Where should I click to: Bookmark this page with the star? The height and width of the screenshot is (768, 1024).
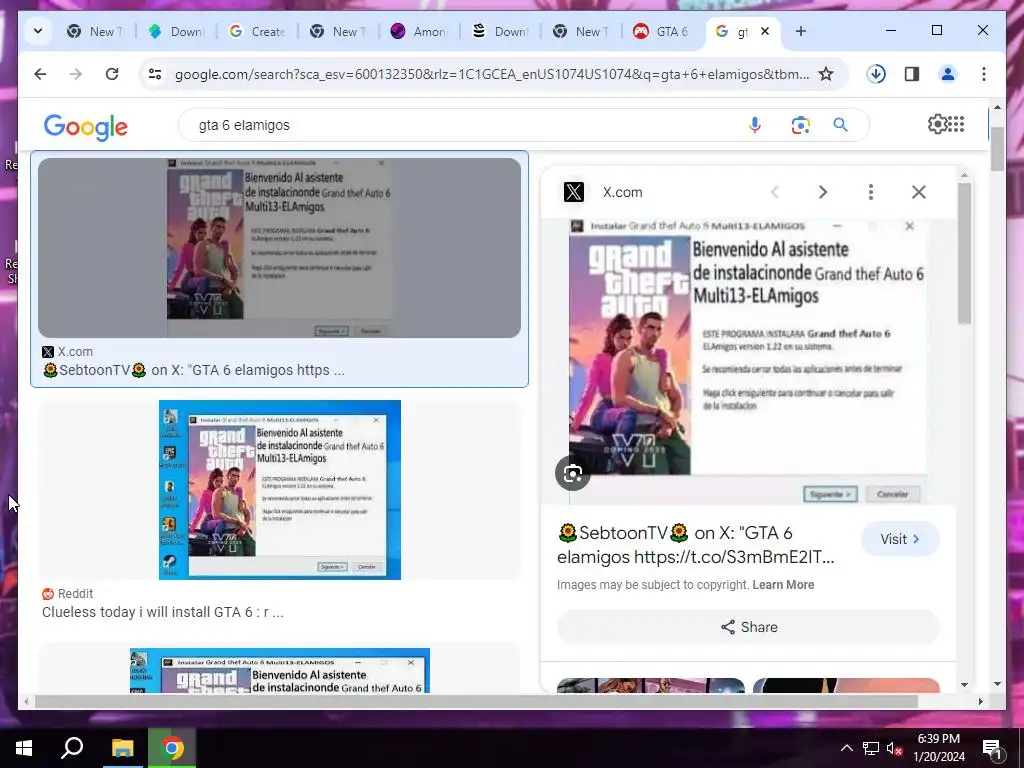coord(826,74)
